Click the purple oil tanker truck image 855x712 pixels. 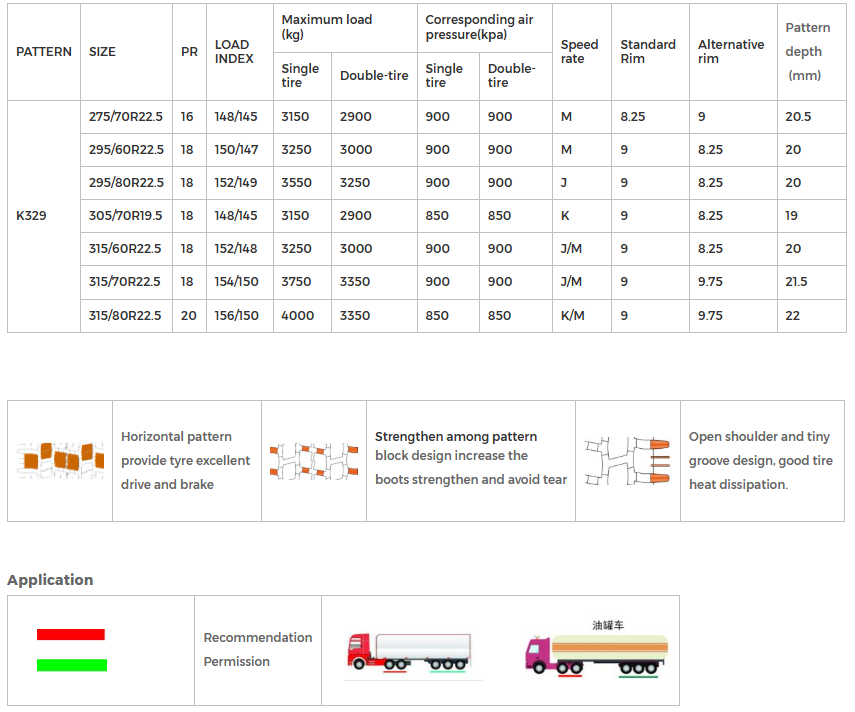597,655
